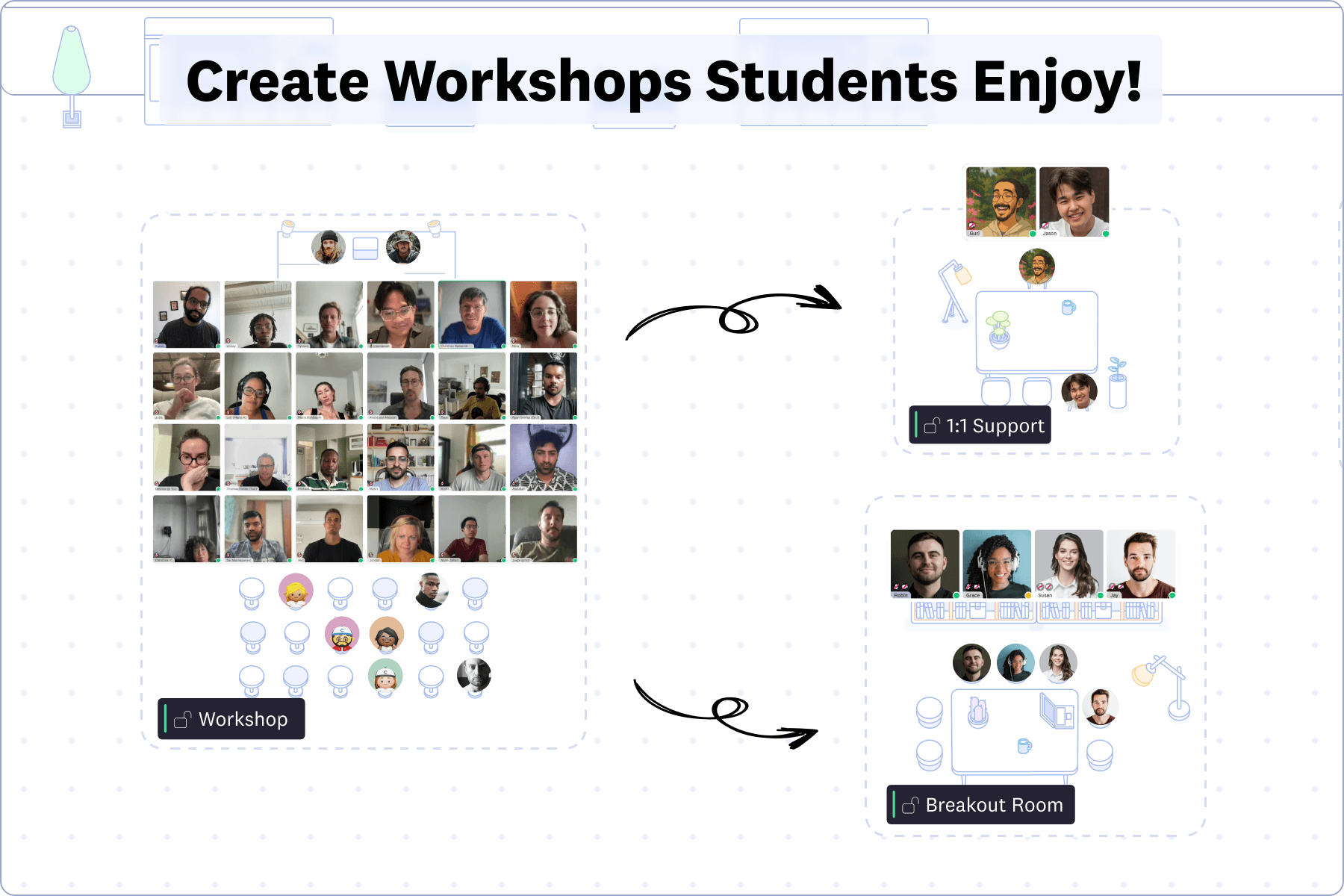This screenshot has width=1344, height=896.
Task: Click the whiteboard icon above the Workshop video grid
Action: pyautogui.click(x=364, y=248)
